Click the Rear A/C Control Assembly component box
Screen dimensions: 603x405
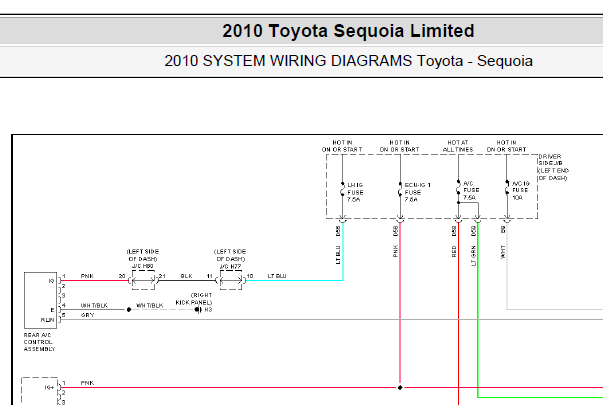tap(40, 300)
